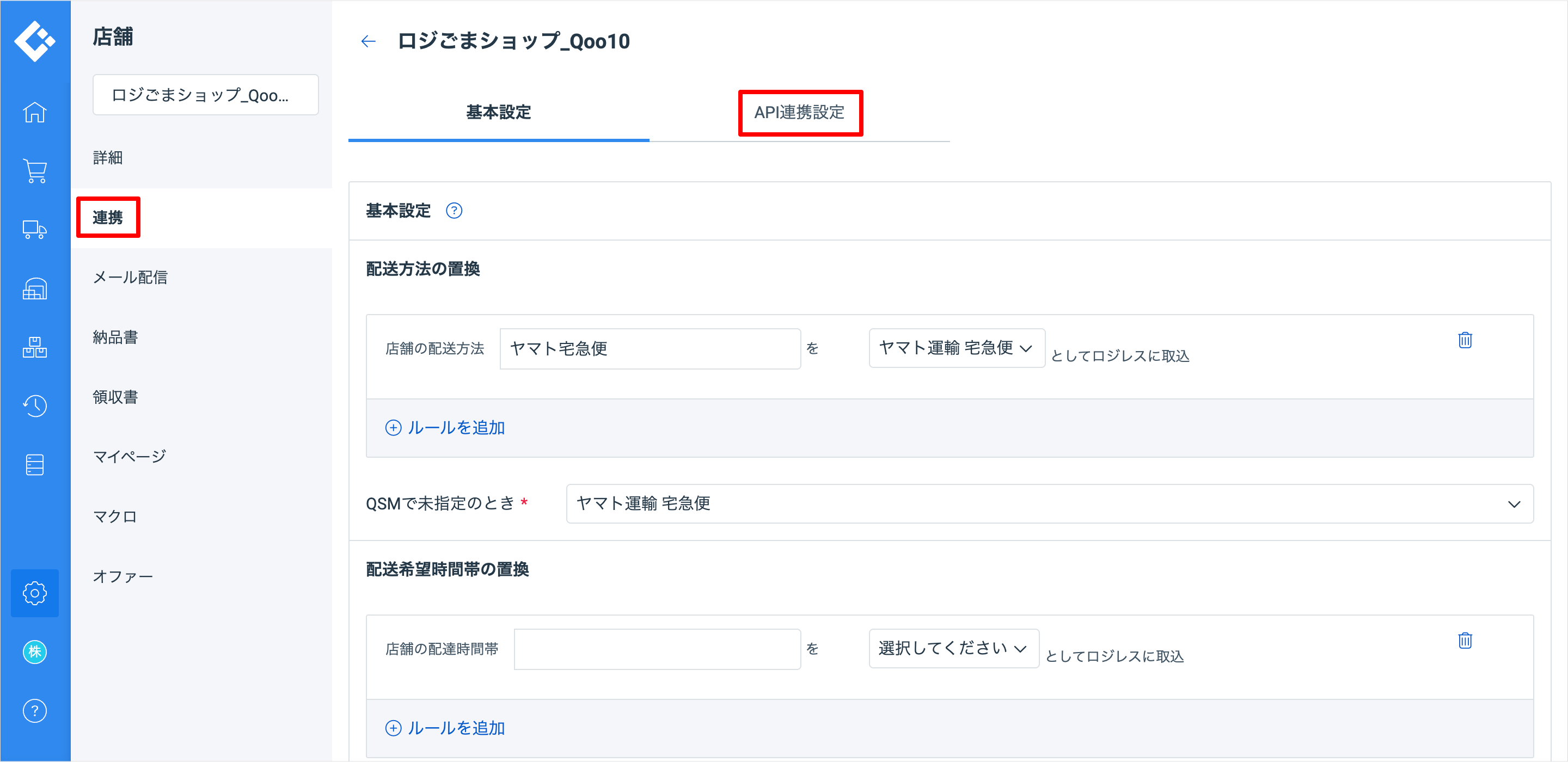Open the history clock icon
1568x762 pixels.
pos(35,405)
